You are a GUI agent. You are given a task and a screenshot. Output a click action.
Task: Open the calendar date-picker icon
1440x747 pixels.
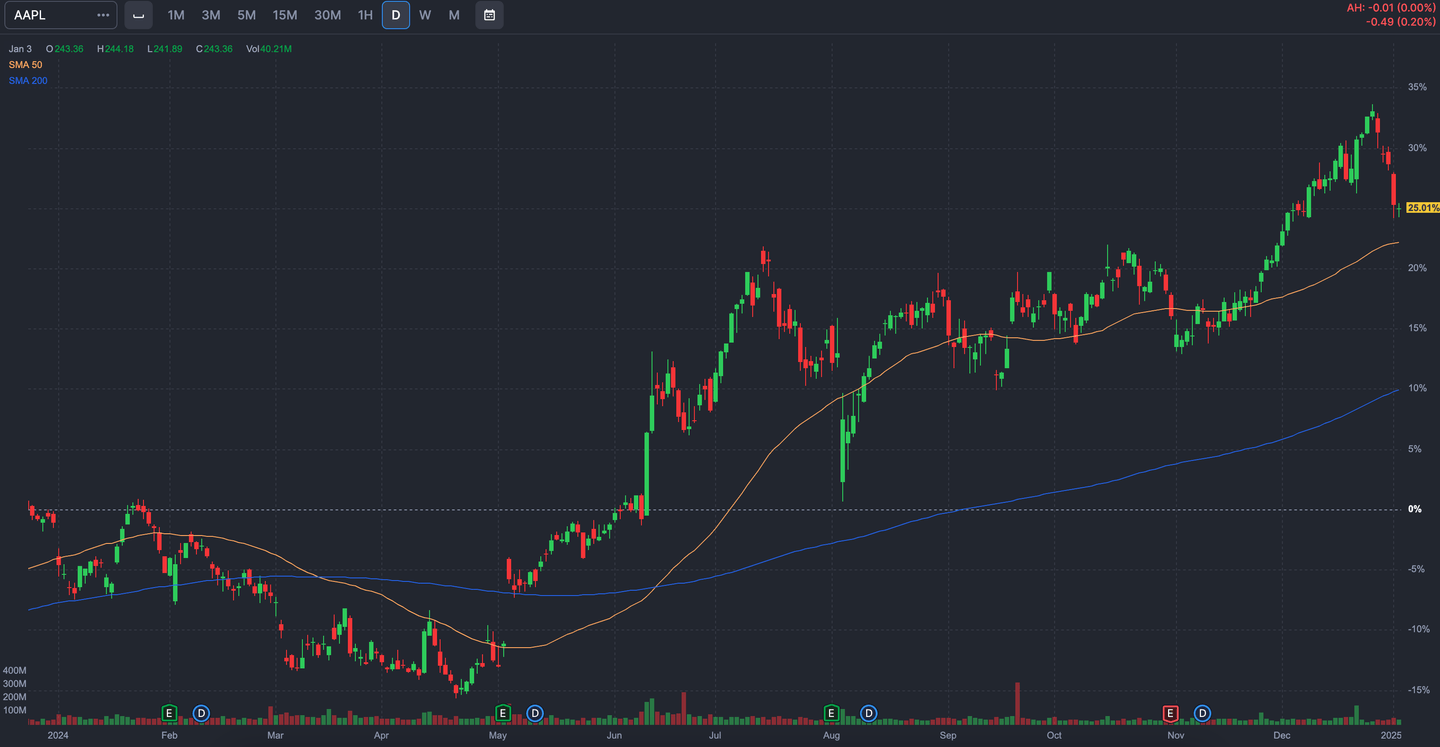pyautogui.click(x=489, y=15)
